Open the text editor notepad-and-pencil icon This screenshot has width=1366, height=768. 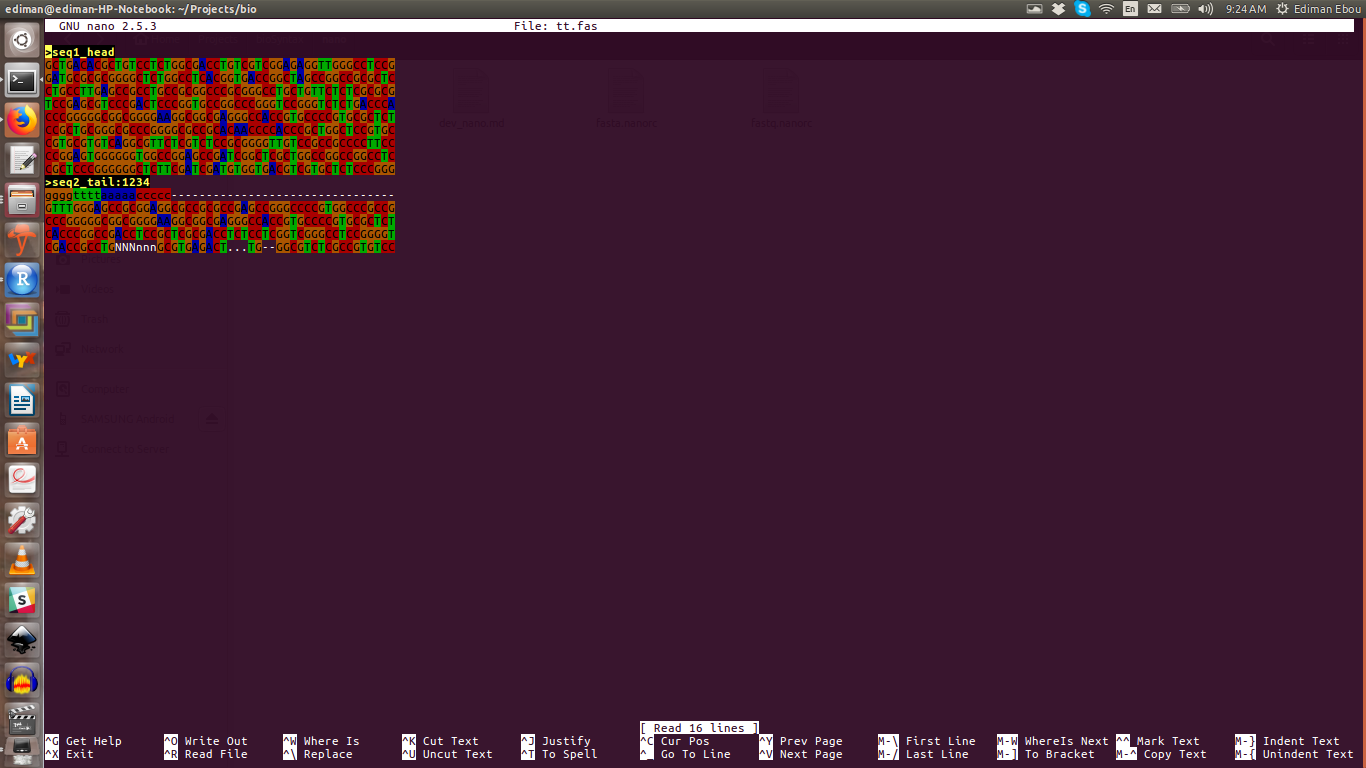pyautogui.click(x=22, y=160)
